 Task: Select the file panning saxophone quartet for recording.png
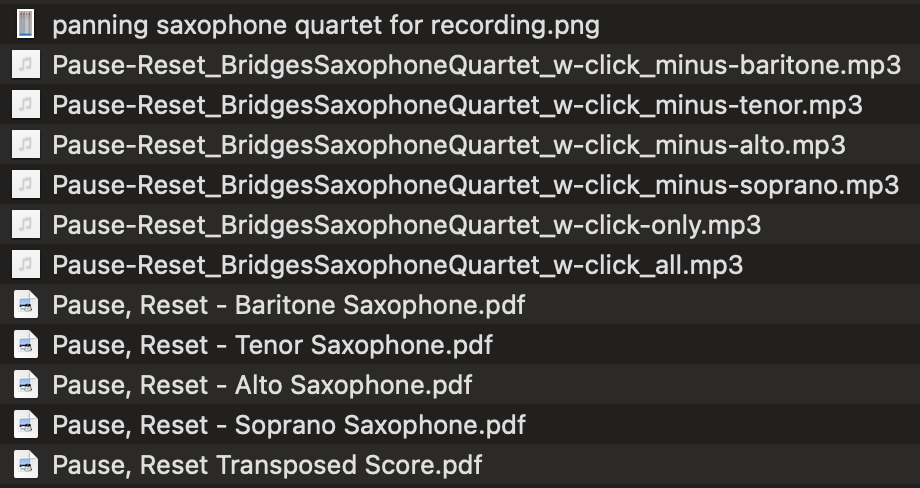pyautogui.click(x=326, y=24)
